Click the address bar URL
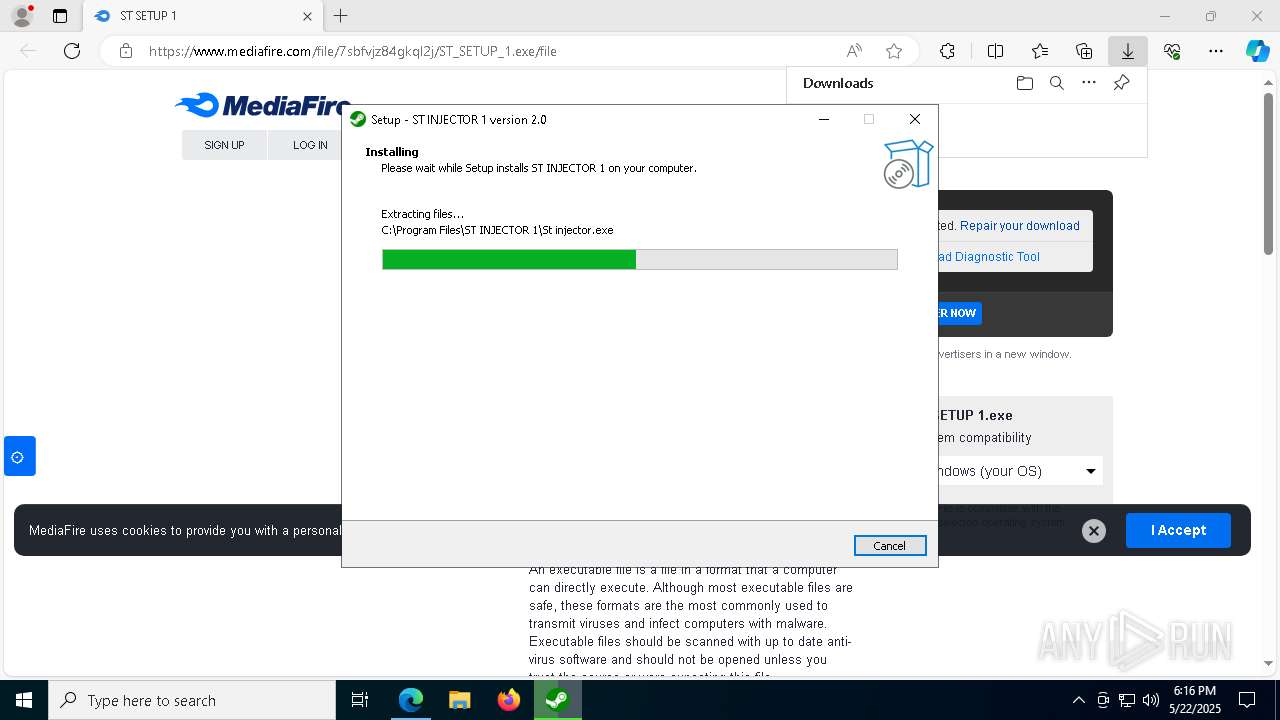Screen dimensions: 1280x720 (x=352, y=51)
